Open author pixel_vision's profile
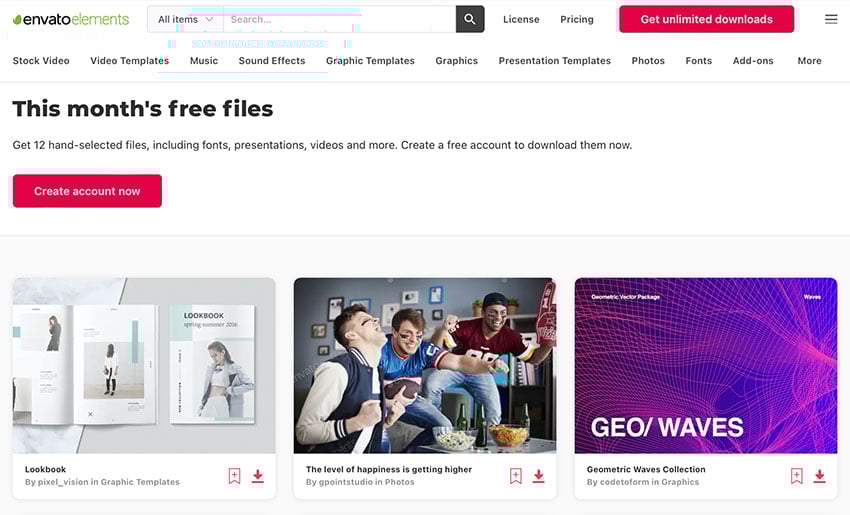 coord(63,482)
